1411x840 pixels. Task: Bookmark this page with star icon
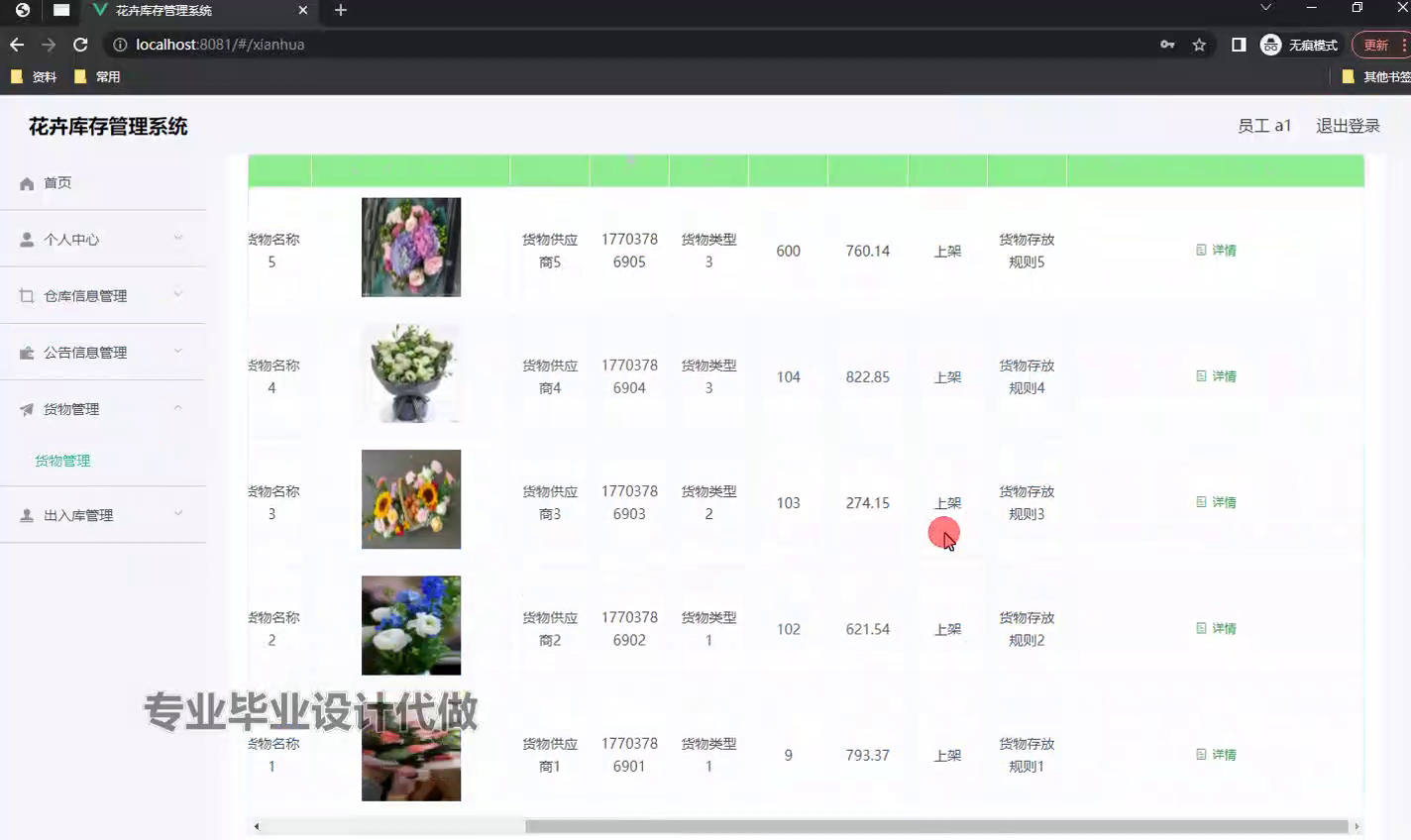pos(1199,45)
